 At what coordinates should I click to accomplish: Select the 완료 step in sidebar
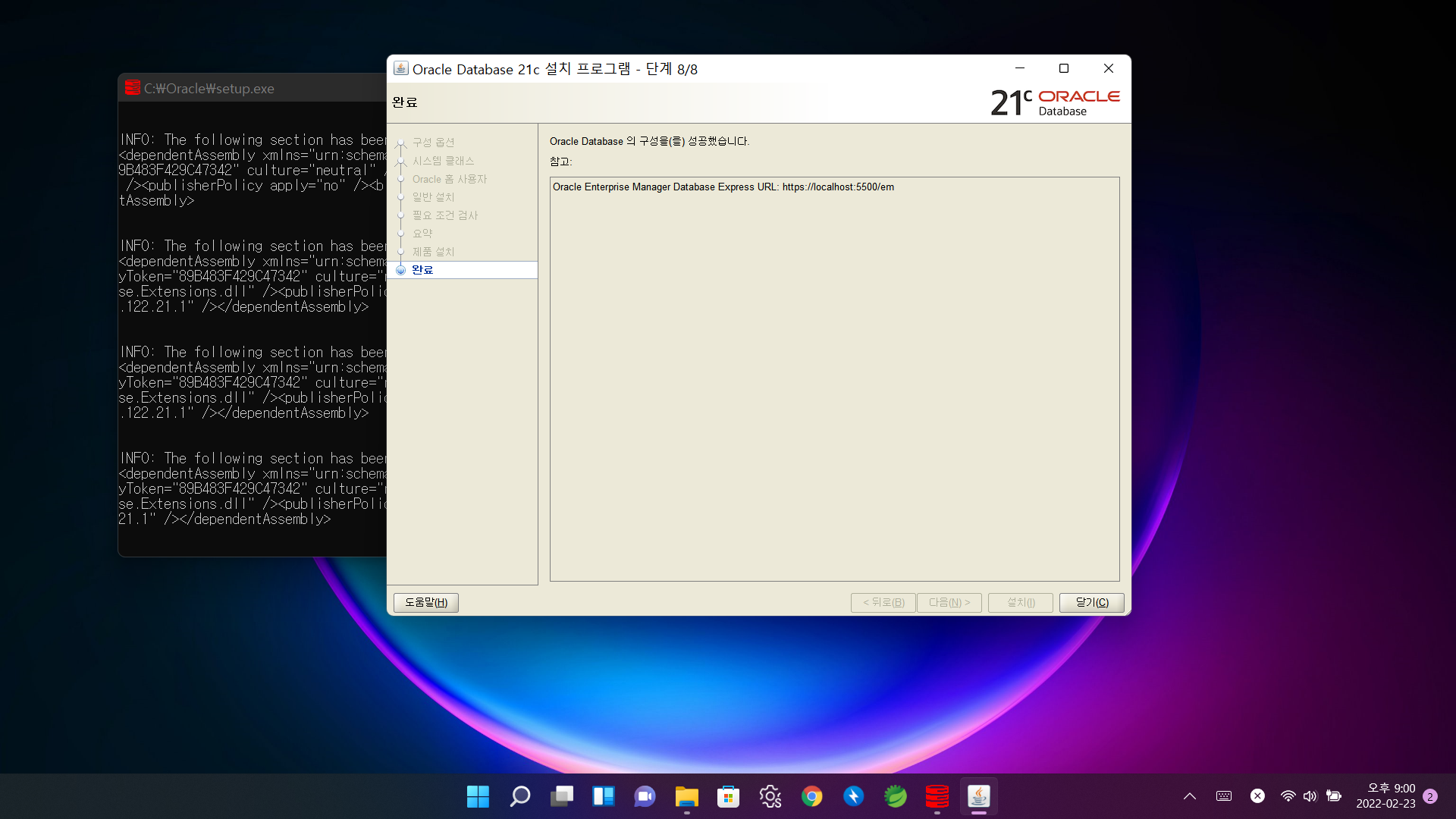pyautogui.click(x=422, y=270)
